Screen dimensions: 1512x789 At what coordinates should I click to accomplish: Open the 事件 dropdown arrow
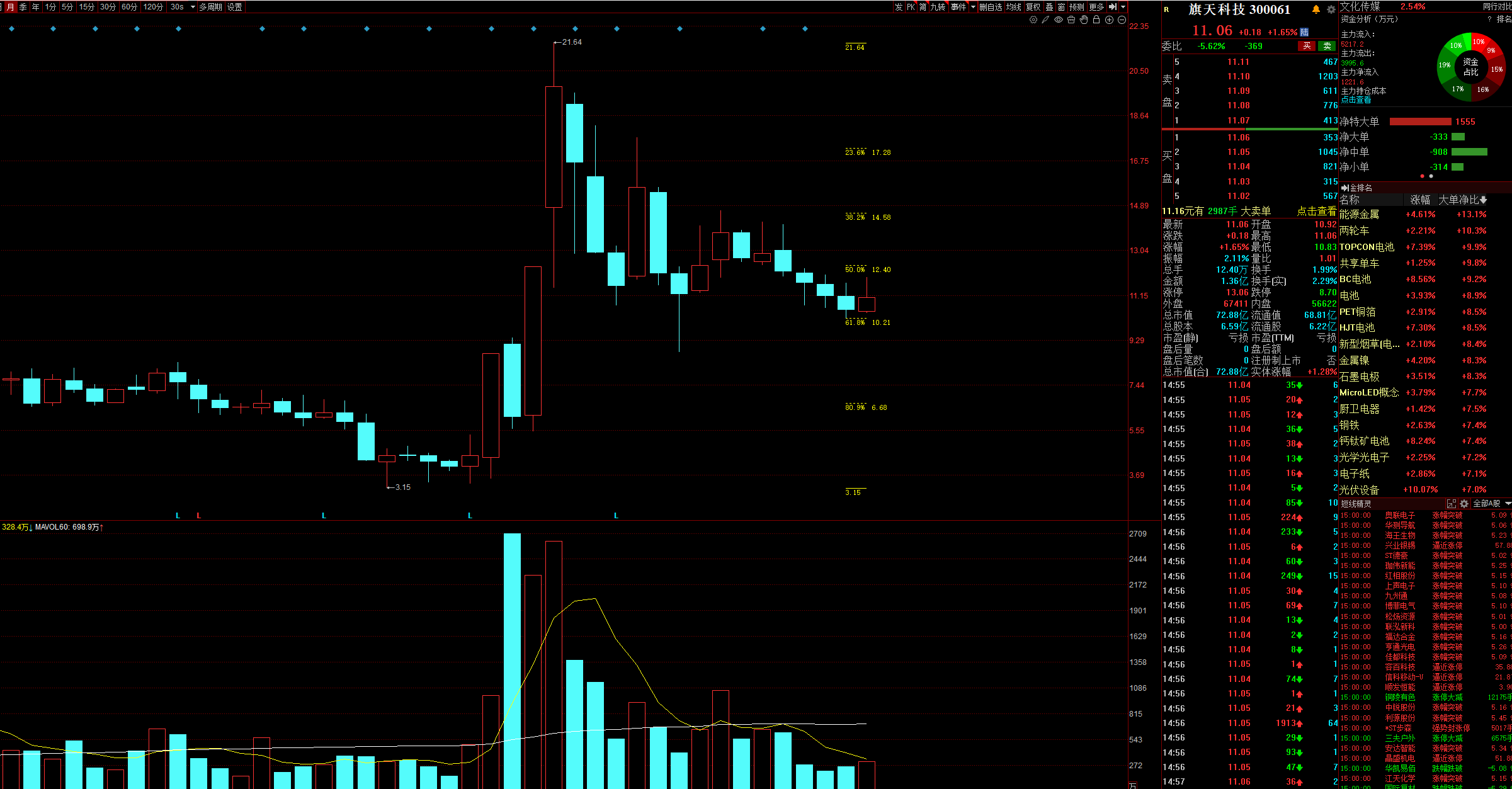(973, 7)
